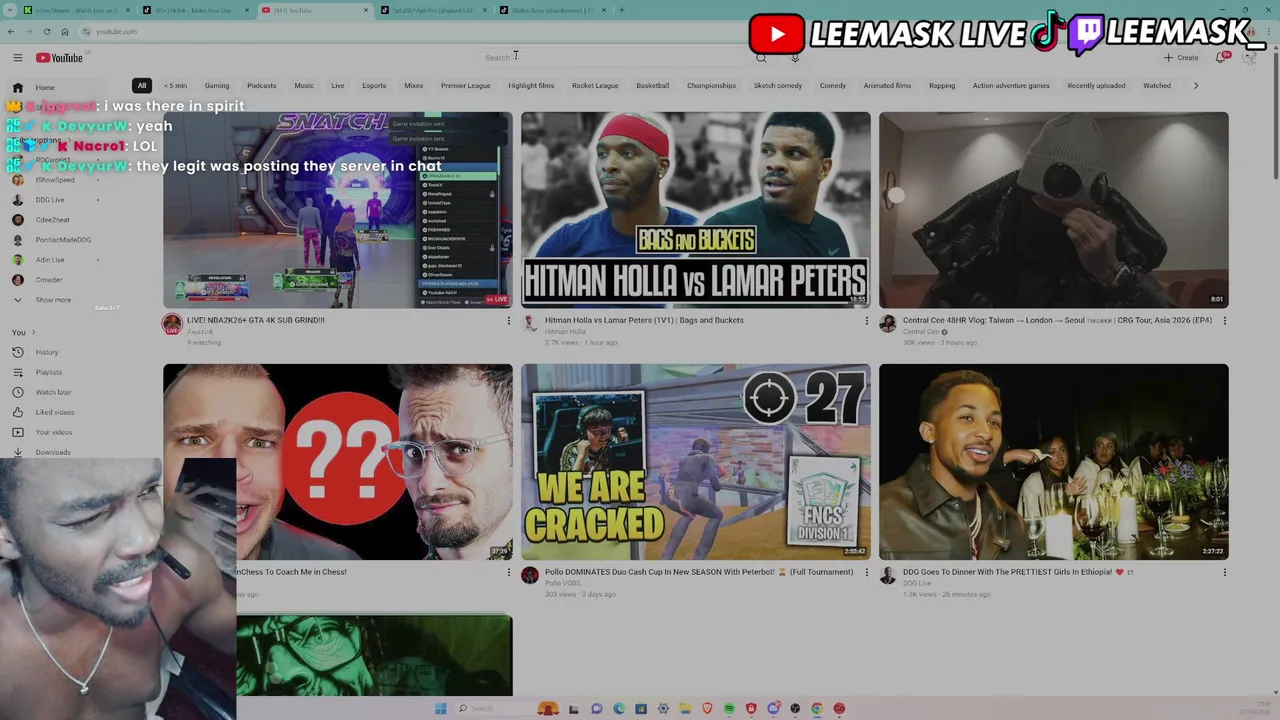The image size is (1280, 720).
Task: Click the Create button
Action: tap(1181, 57)
